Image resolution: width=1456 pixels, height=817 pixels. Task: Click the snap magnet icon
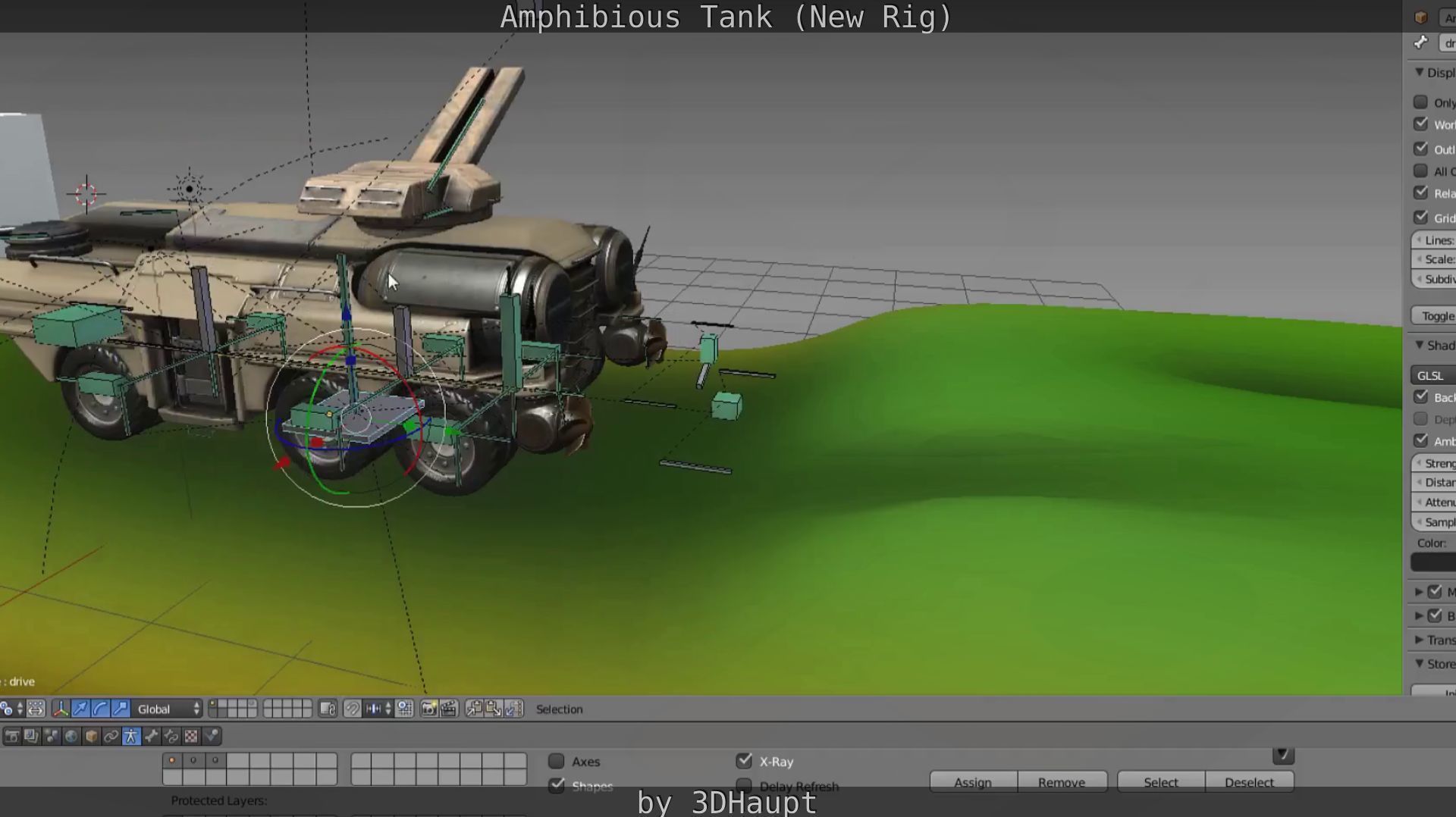pos(352,709)
